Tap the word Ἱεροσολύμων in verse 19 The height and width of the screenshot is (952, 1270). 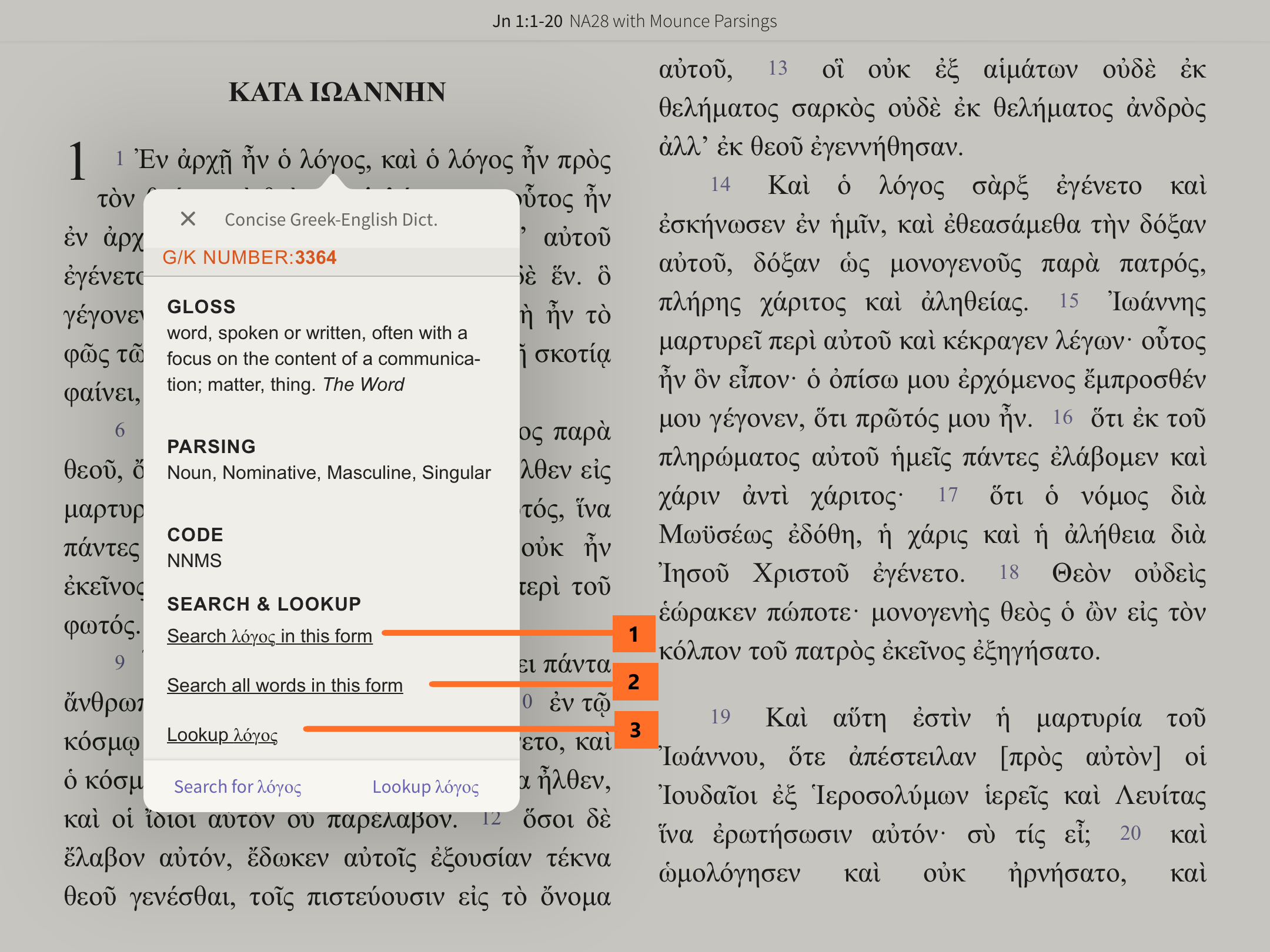(x=891, y=796)
